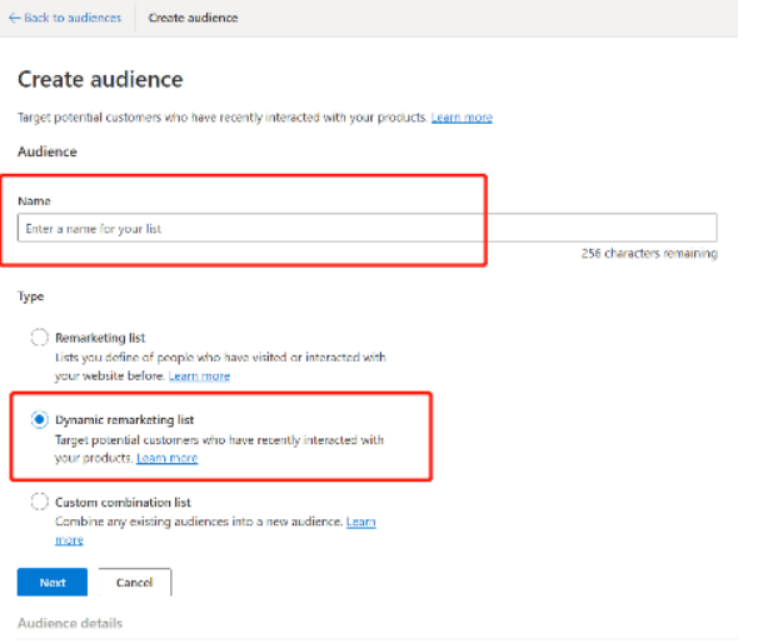Screen dimensions: 778x643
Task: Go back via Back to audiences link
Action: 72,18
